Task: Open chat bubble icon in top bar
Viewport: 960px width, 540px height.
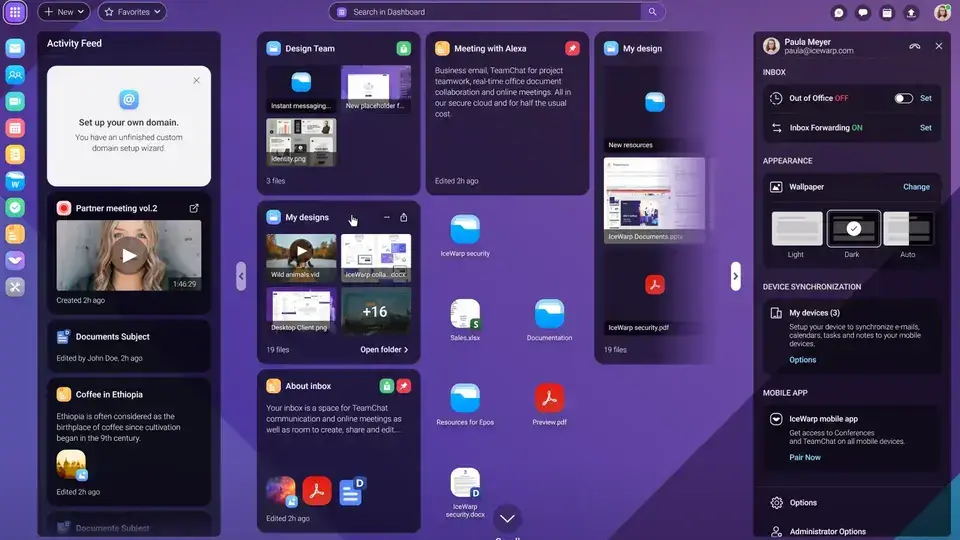Action: click(x=839, y=12)
